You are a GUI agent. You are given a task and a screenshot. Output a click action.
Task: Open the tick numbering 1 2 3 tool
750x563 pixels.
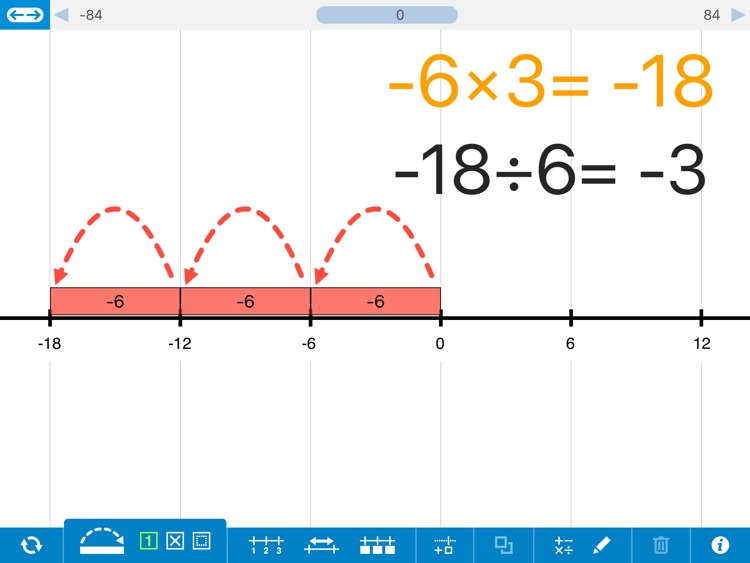pyautogui.click(x=266, y=545)
